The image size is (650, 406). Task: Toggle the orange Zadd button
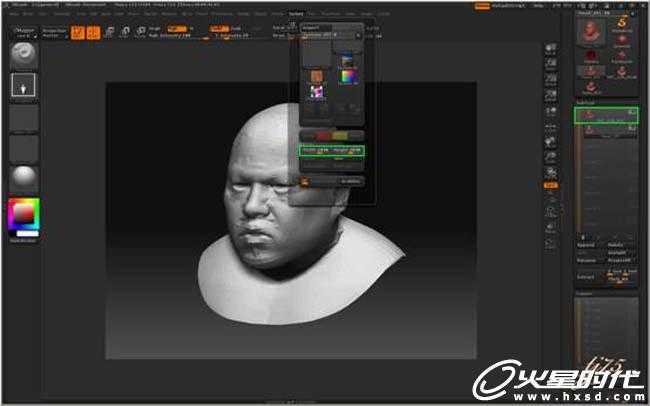[219, 29]
